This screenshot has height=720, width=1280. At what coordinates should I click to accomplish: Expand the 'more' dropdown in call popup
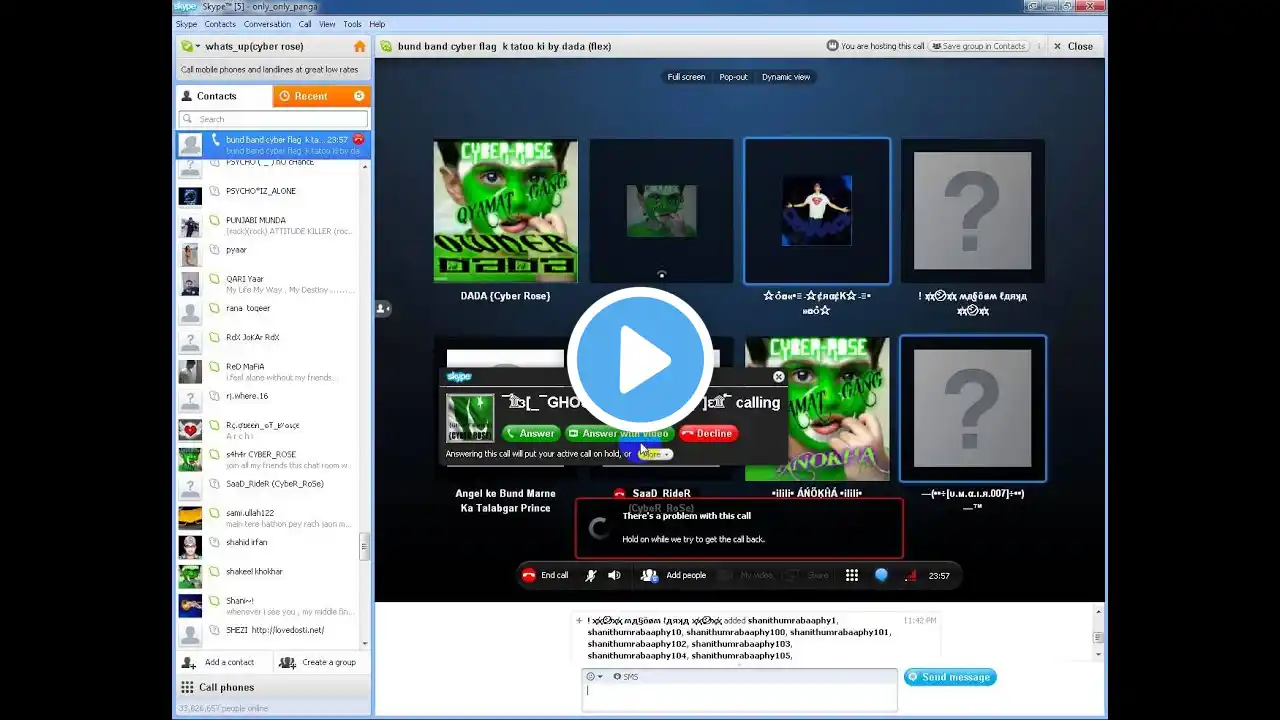[654, 454]
